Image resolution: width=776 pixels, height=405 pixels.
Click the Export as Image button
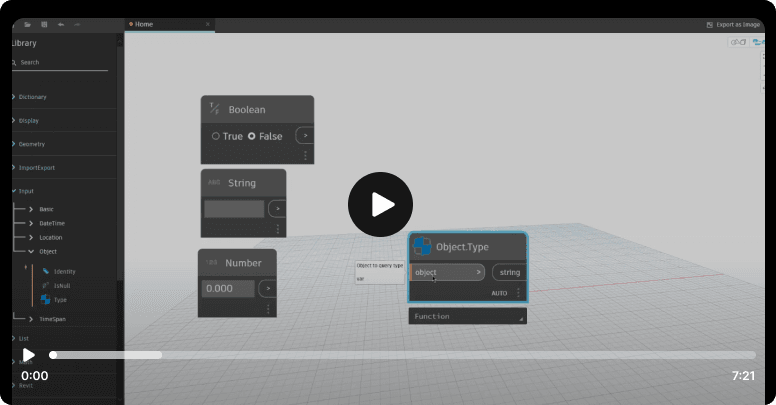[733, 25]
